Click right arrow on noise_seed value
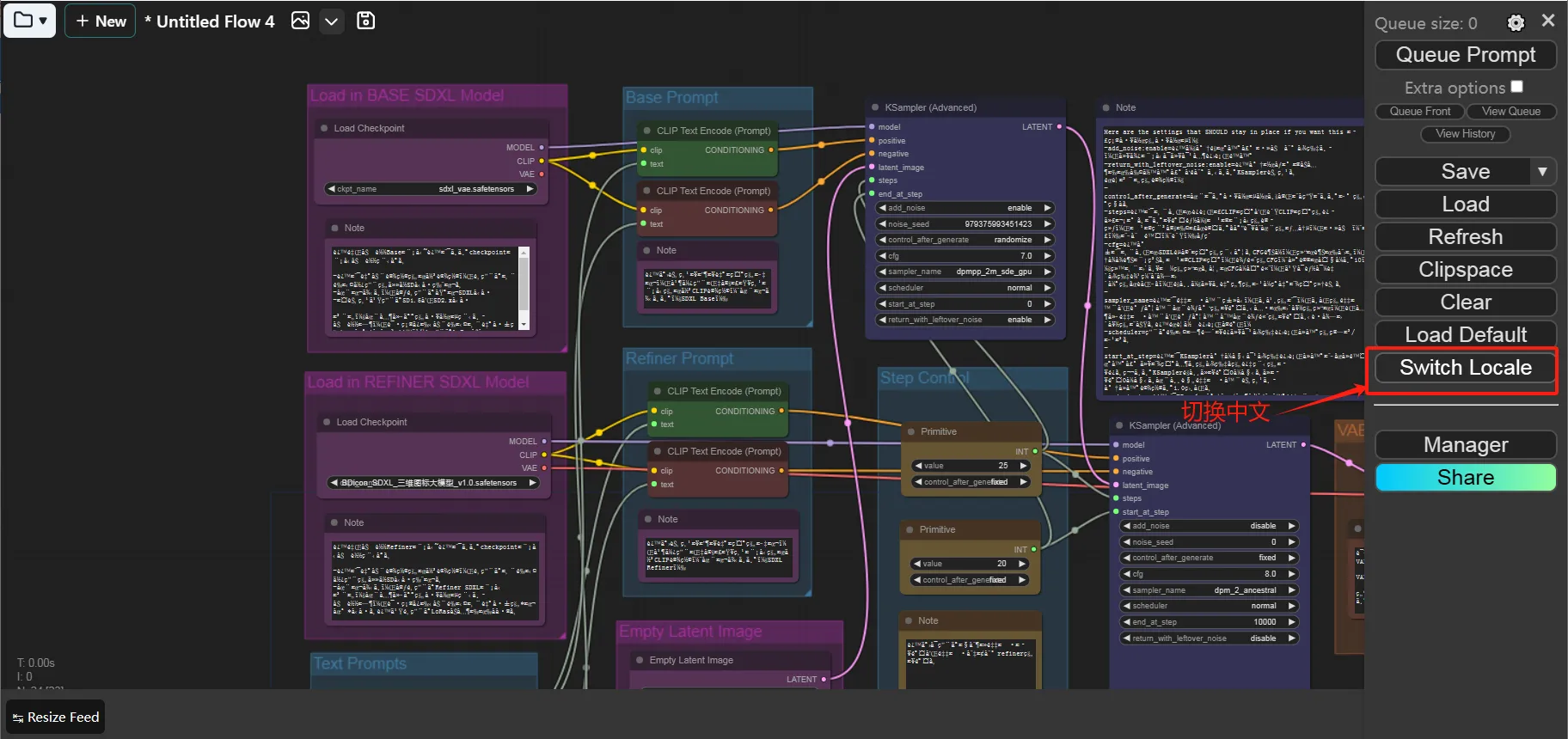 coord(1047,224)
